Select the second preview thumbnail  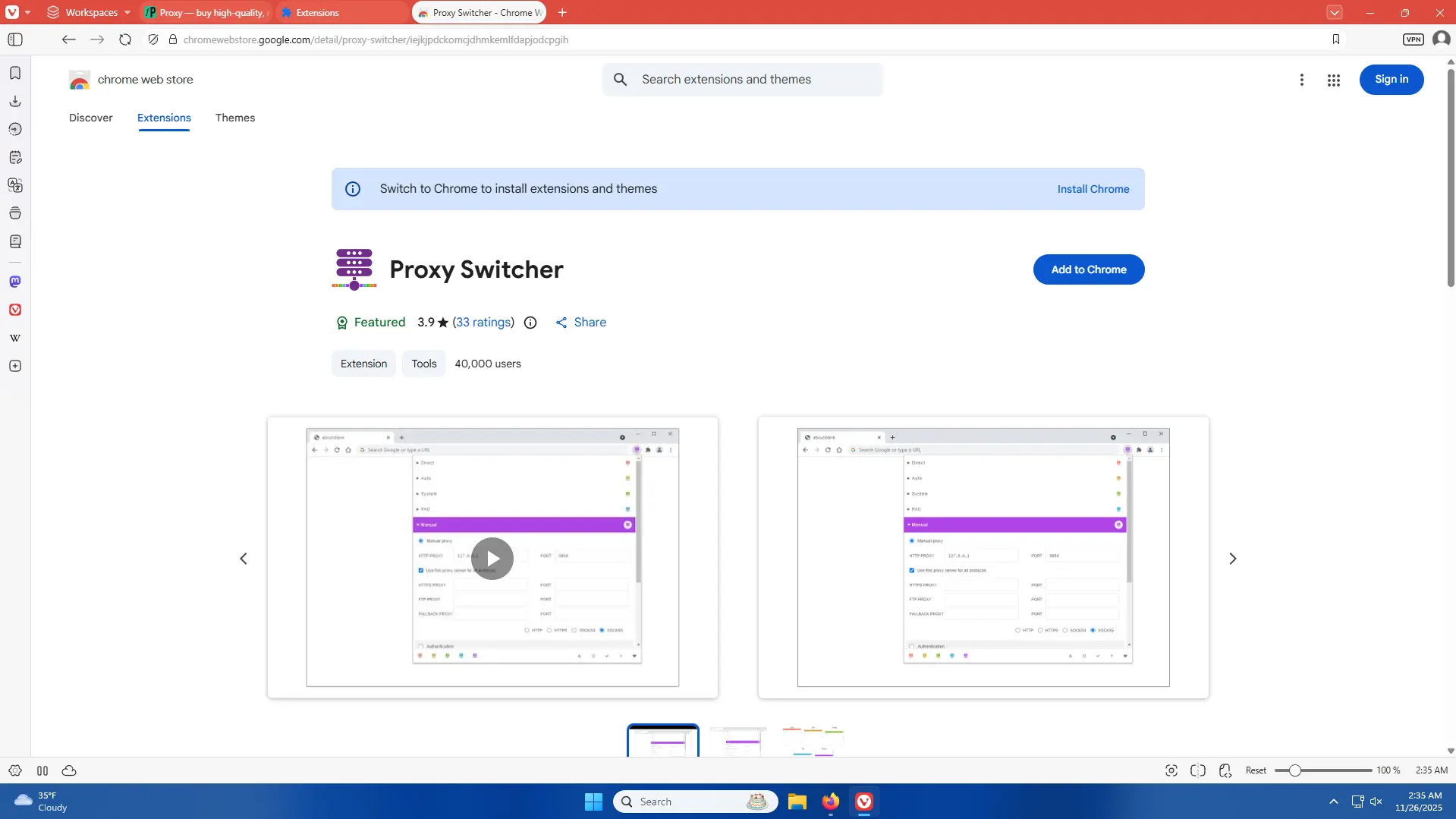pos(738,741)
